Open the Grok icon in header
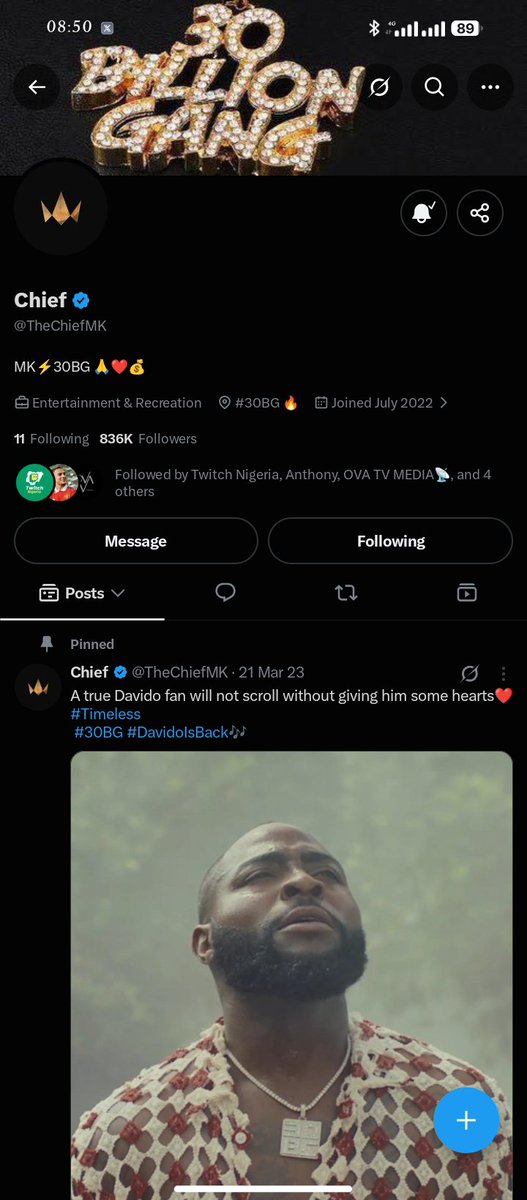Image resolution: width=527 pixels, height=1200 pixels. [379, 88]
